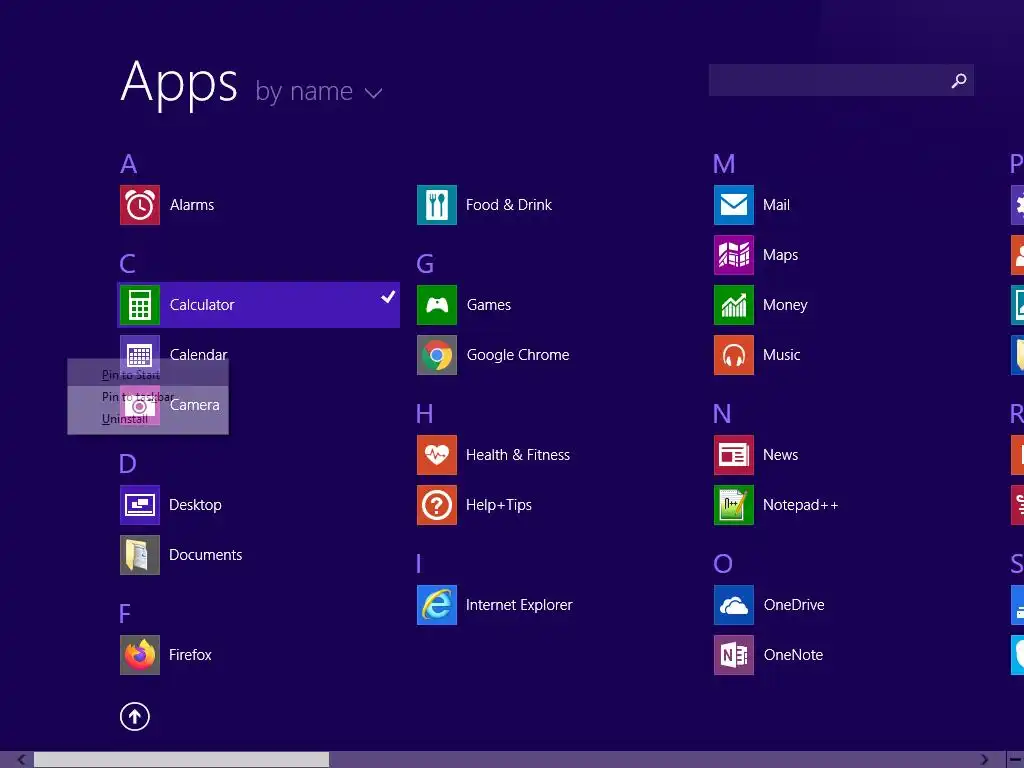Image resolution: width=1024 pixels, height=768 pixels.
Task: Click the 'Google Chrome' label text
Action: (518, 355)
